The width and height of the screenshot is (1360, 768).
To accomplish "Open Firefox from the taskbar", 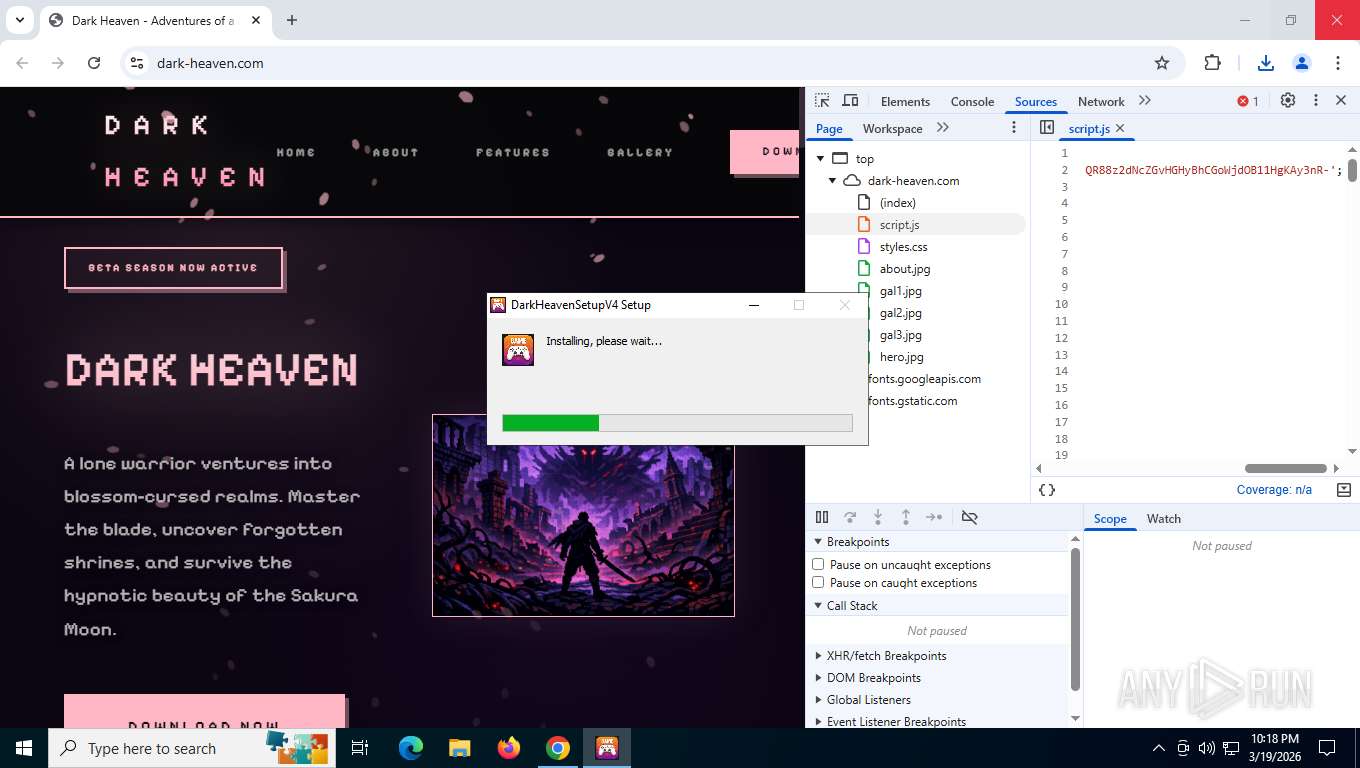I will pyautogui.click(x=509, y=748).
